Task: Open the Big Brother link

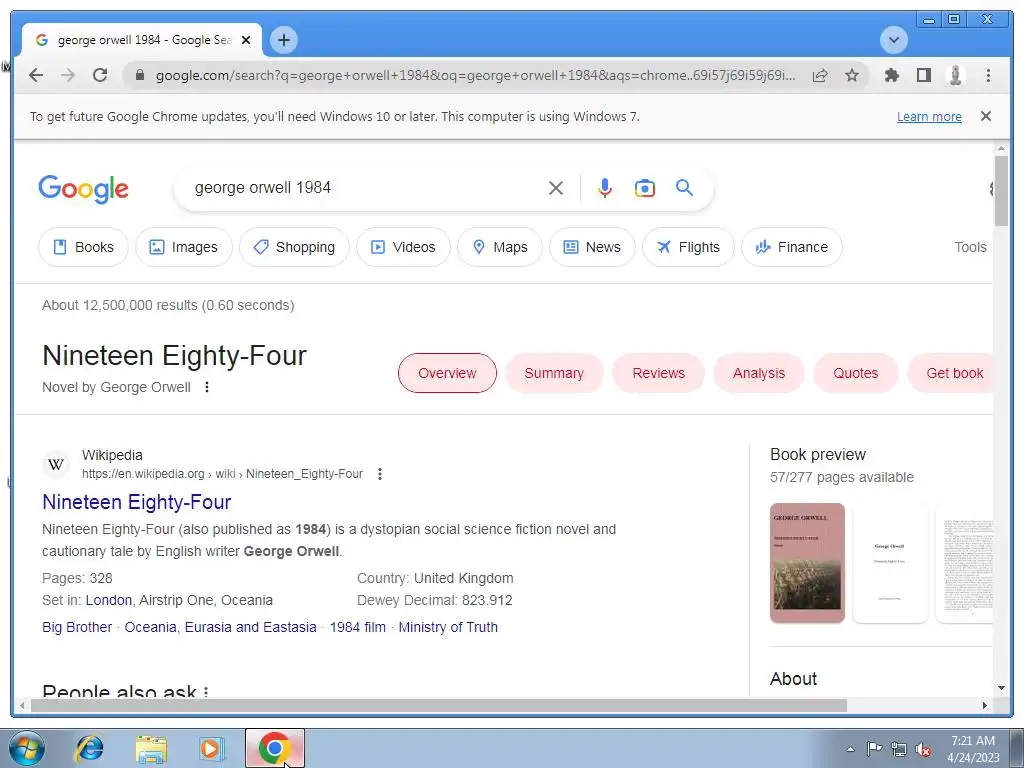Action: 77,627
